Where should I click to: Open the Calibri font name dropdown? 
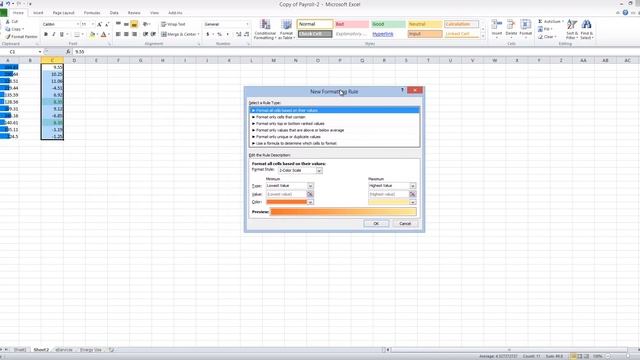coord(78,24)
